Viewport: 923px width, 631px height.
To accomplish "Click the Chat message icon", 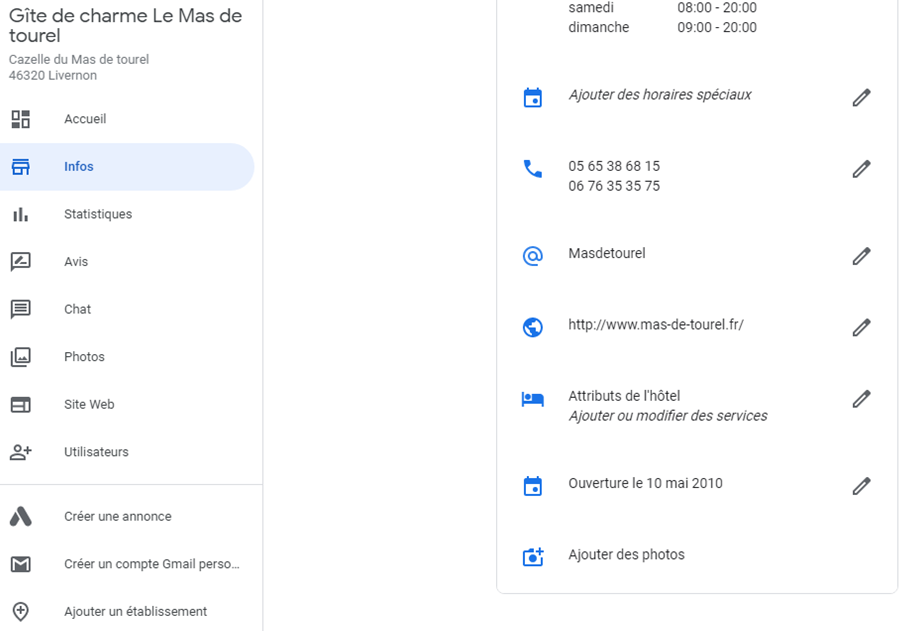I will tap(21, 309).
